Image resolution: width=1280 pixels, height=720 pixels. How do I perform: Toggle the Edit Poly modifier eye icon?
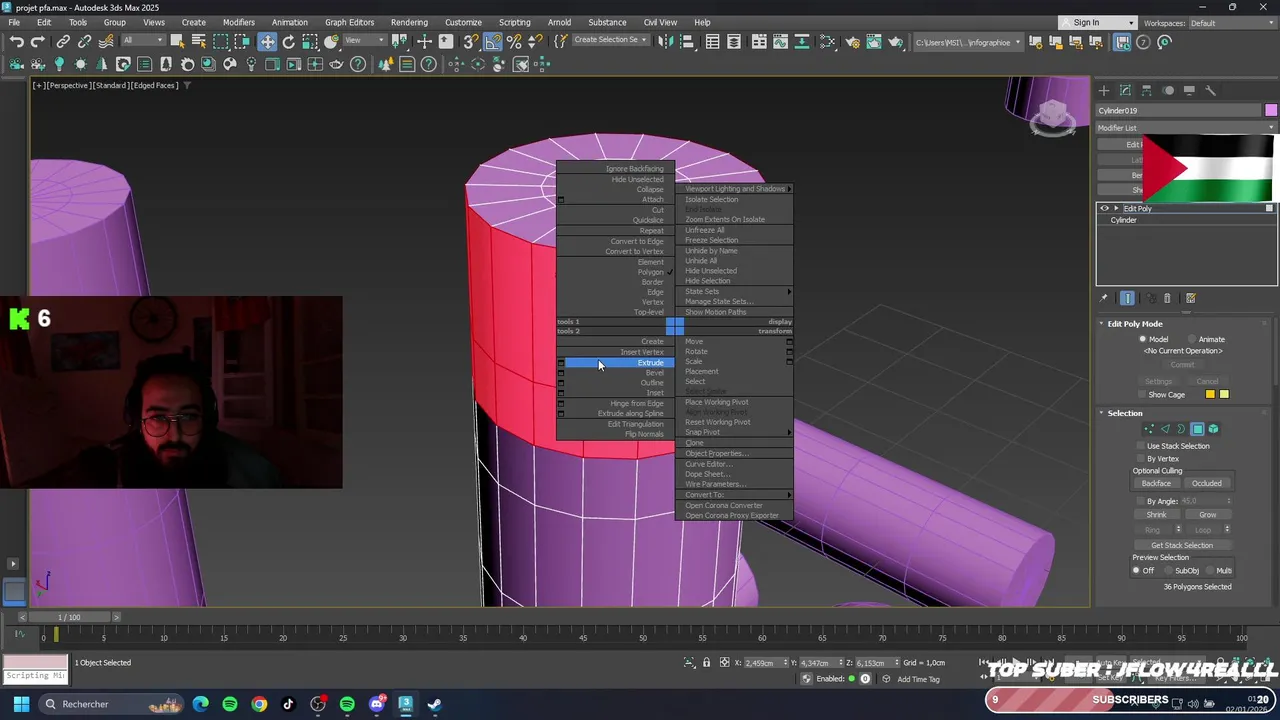pyautogui.click(x=1104, y=208)
